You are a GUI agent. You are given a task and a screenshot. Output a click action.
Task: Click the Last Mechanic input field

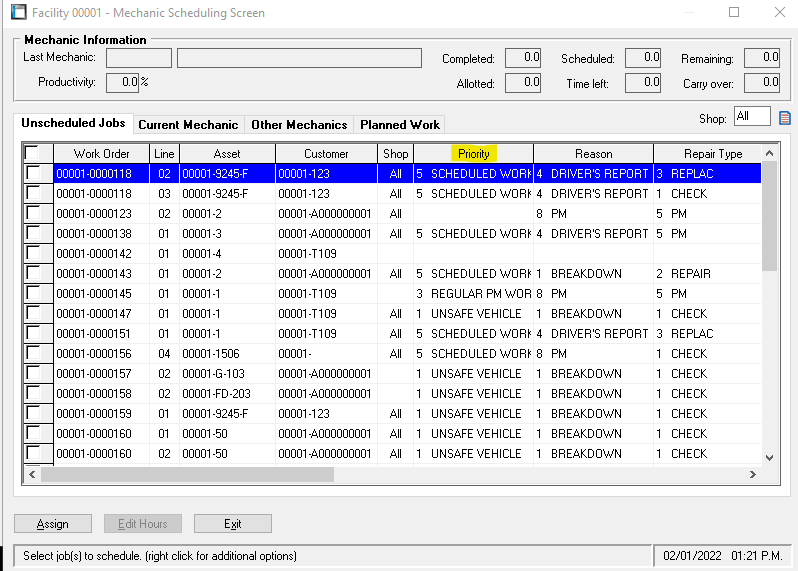(138, 58)
